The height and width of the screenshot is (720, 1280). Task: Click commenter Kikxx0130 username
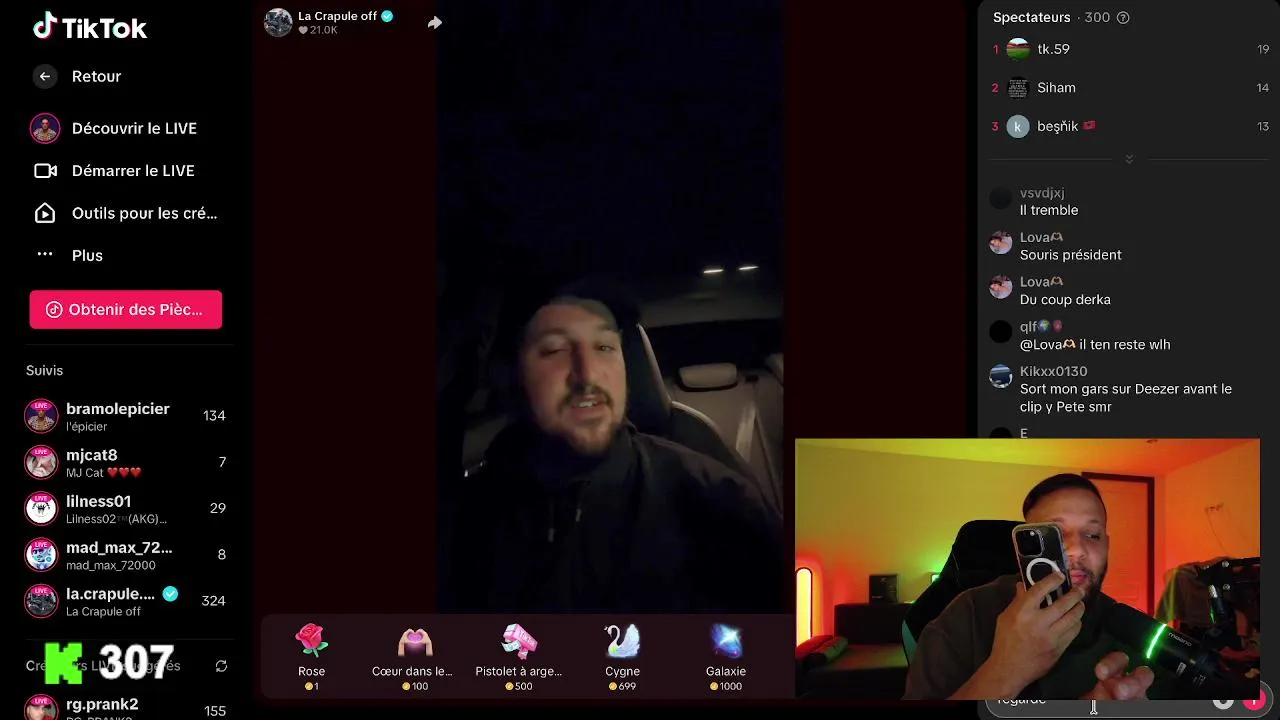(x=1053, y=371)
